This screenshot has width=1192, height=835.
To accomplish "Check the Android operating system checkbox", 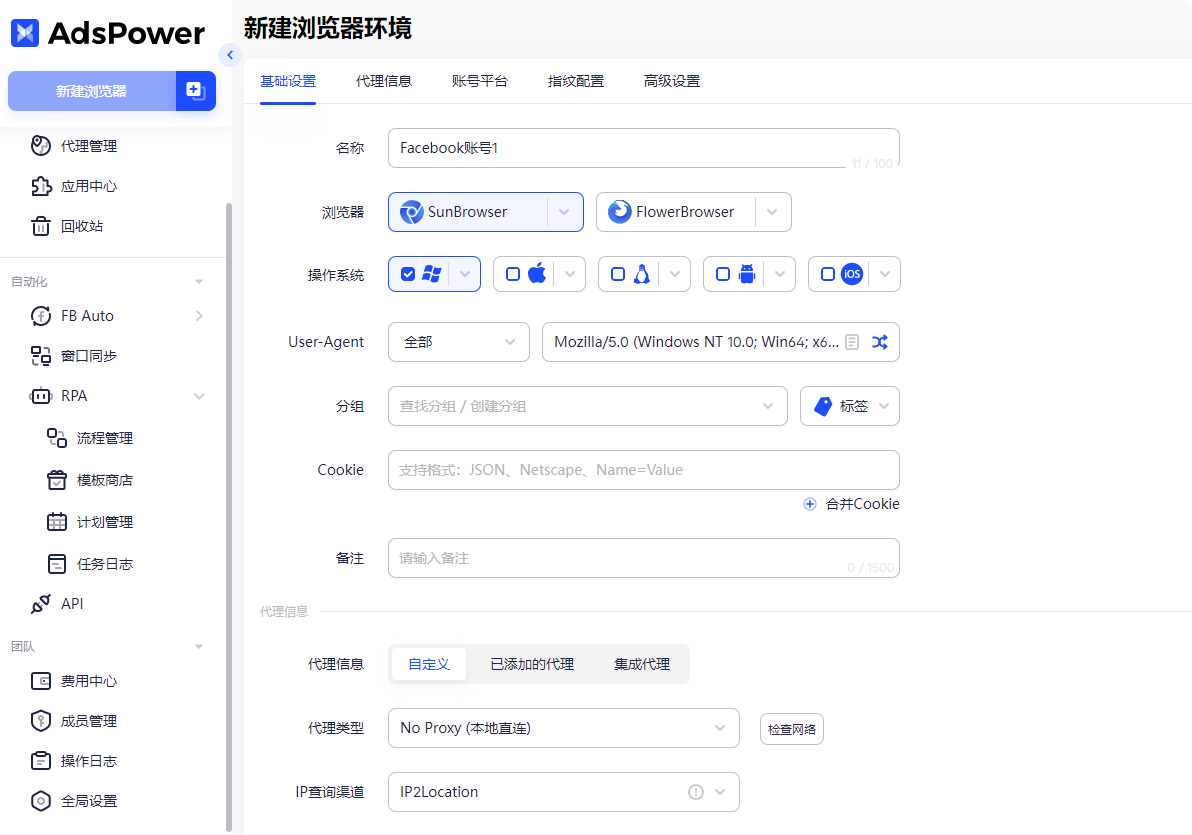I will coord(723,275).
